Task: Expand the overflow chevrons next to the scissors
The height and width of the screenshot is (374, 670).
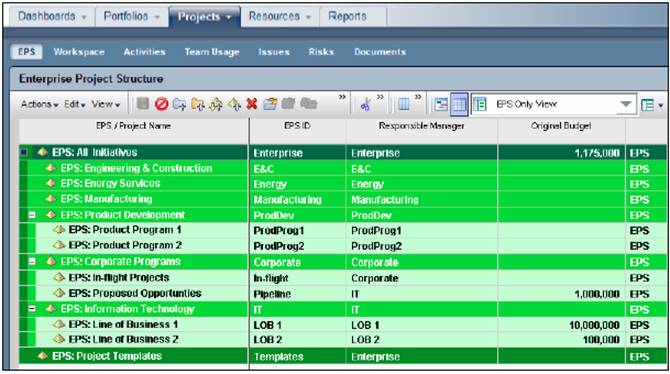Action: click(x=380, y=97)
